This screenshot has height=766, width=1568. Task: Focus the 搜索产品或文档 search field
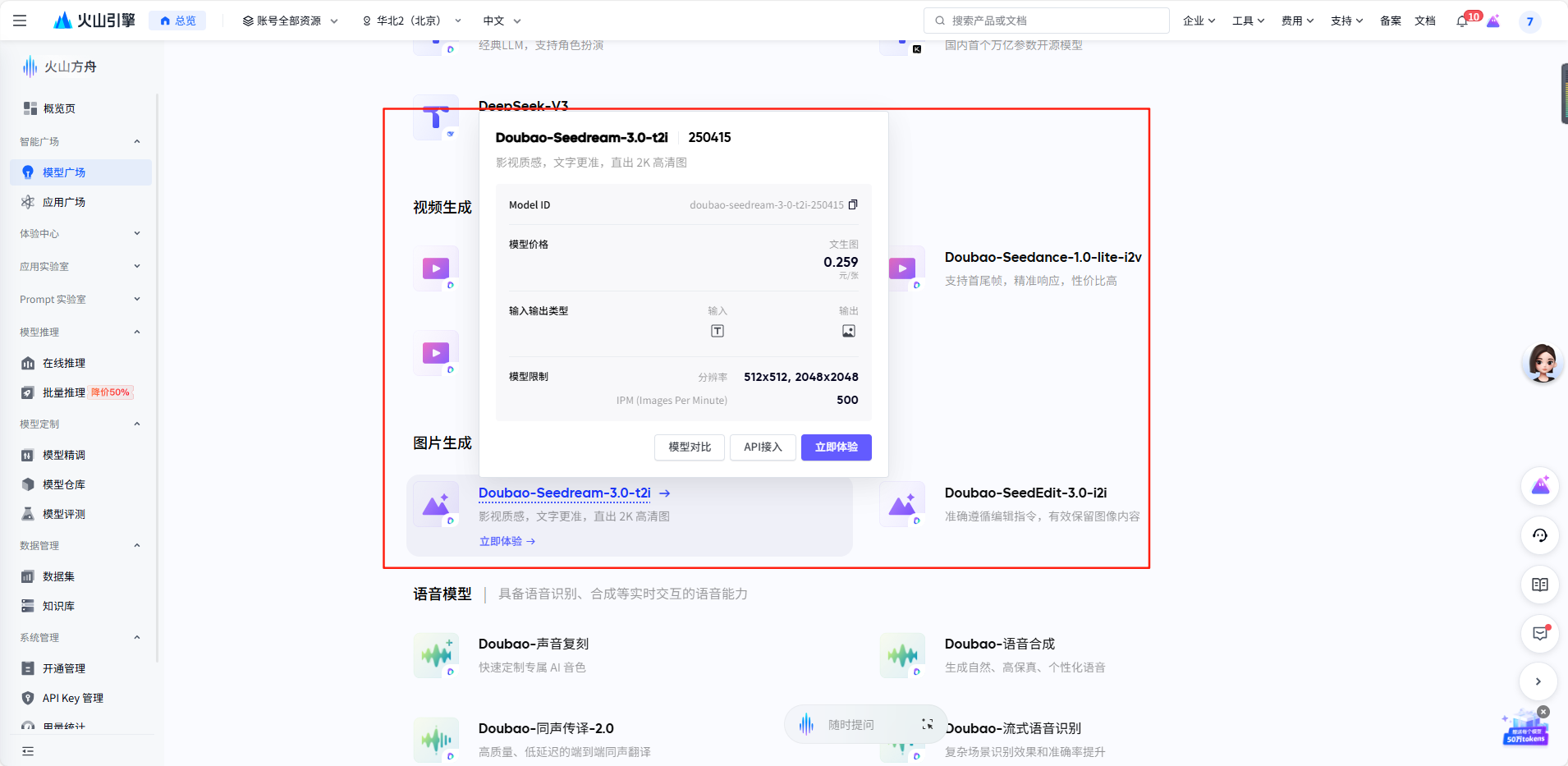(x=1047, y=21)
